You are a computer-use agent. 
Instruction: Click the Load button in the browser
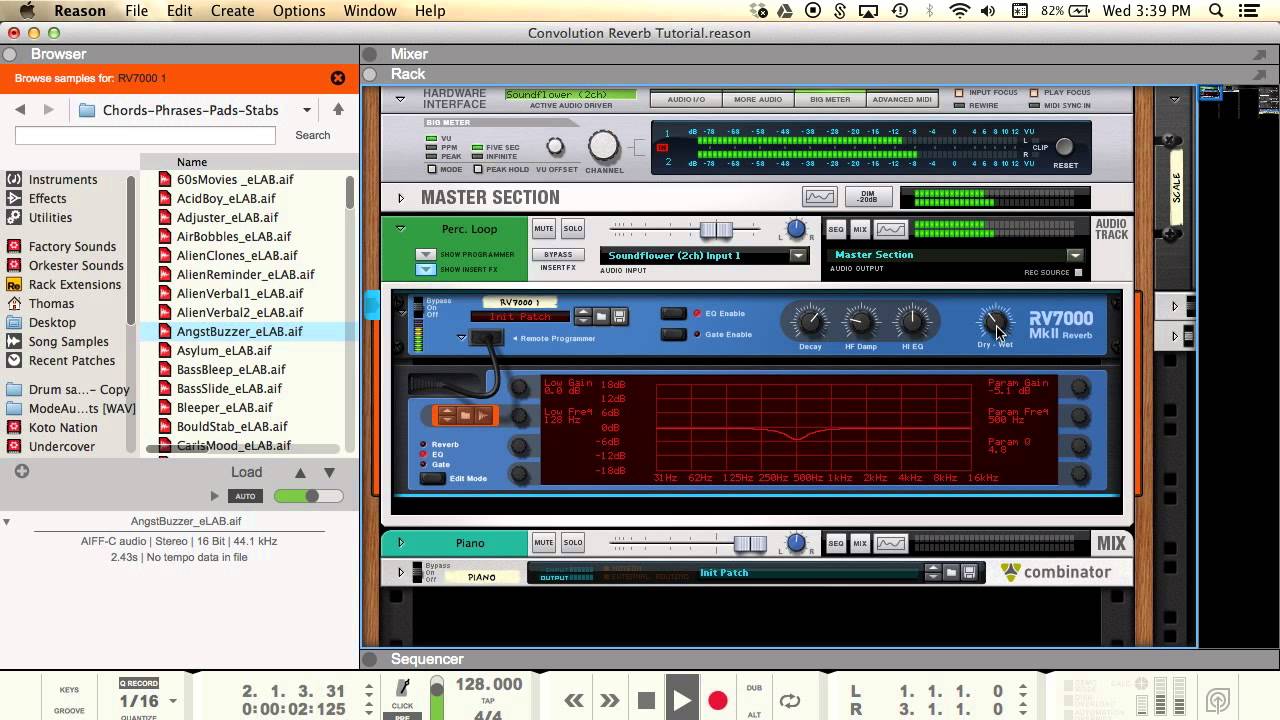[247, 472]
